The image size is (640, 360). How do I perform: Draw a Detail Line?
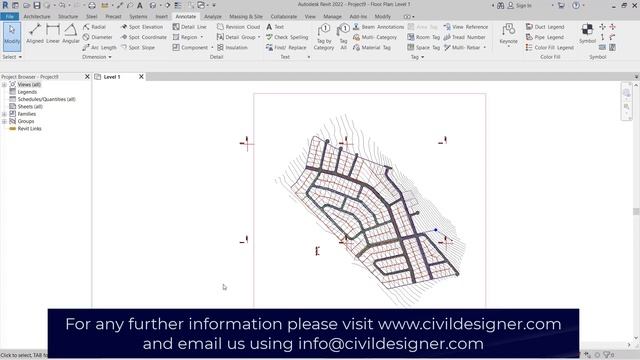click(x=189, y=27)
